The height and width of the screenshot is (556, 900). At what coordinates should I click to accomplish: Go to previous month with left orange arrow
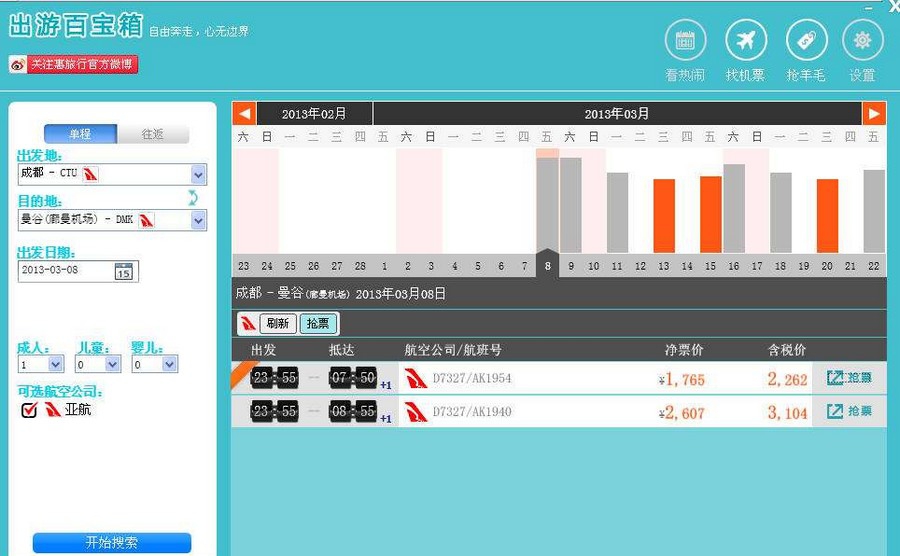pyautogui.click(x=244, y=114)
